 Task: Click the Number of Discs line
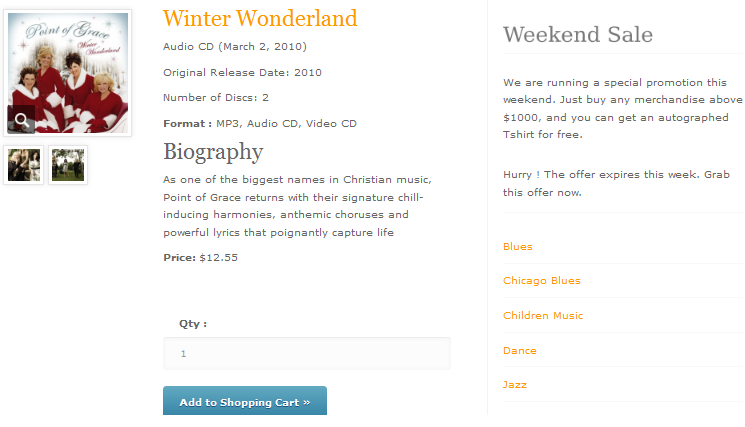pyautogui.click(x=216, y=97)
